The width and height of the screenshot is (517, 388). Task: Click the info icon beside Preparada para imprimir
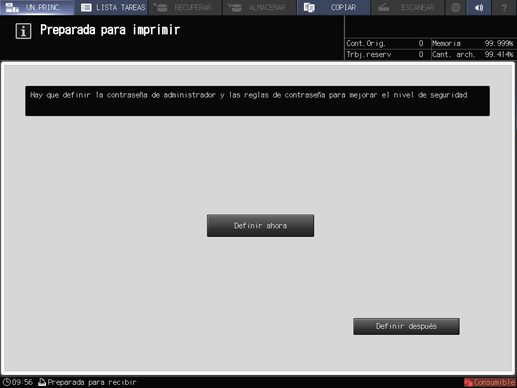[x=23, y=31]
